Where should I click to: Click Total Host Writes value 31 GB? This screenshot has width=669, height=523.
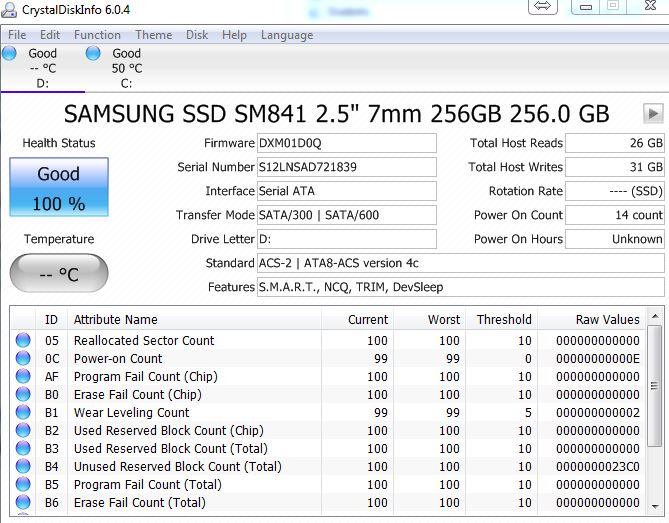pos(615,167)
